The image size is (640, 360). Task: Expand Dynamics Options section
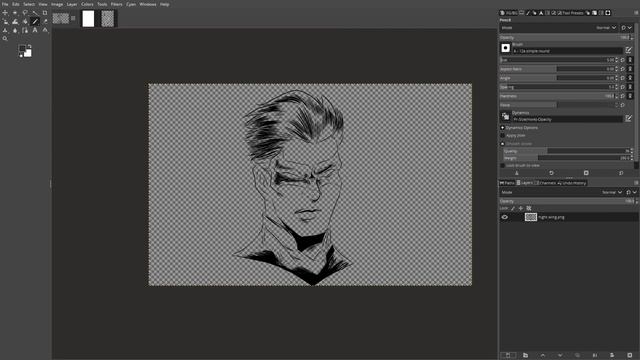502,128
